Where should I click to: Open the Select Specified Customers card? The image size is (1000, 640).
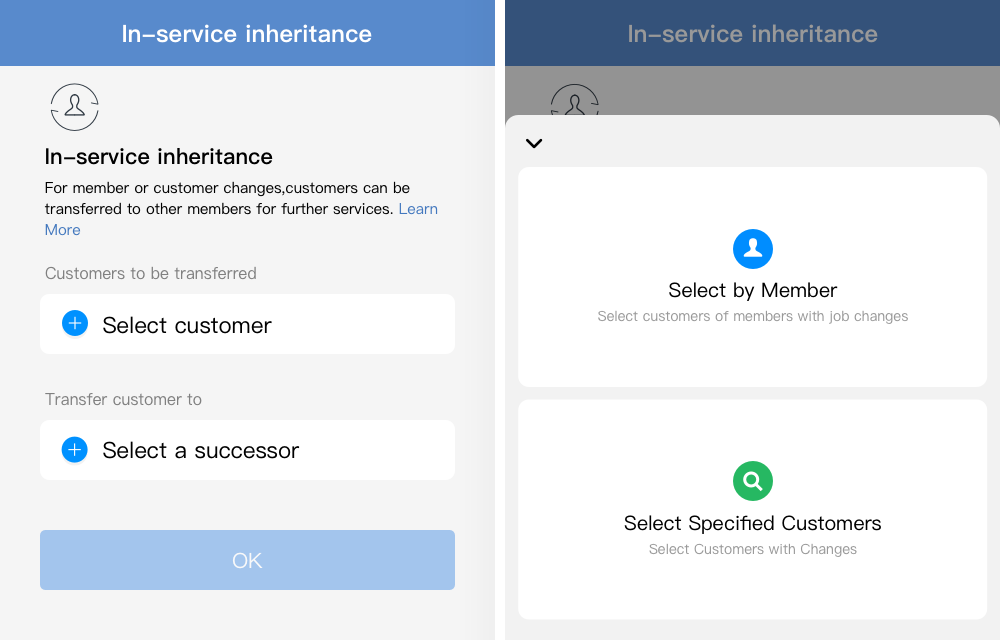(x=753, y=509)
